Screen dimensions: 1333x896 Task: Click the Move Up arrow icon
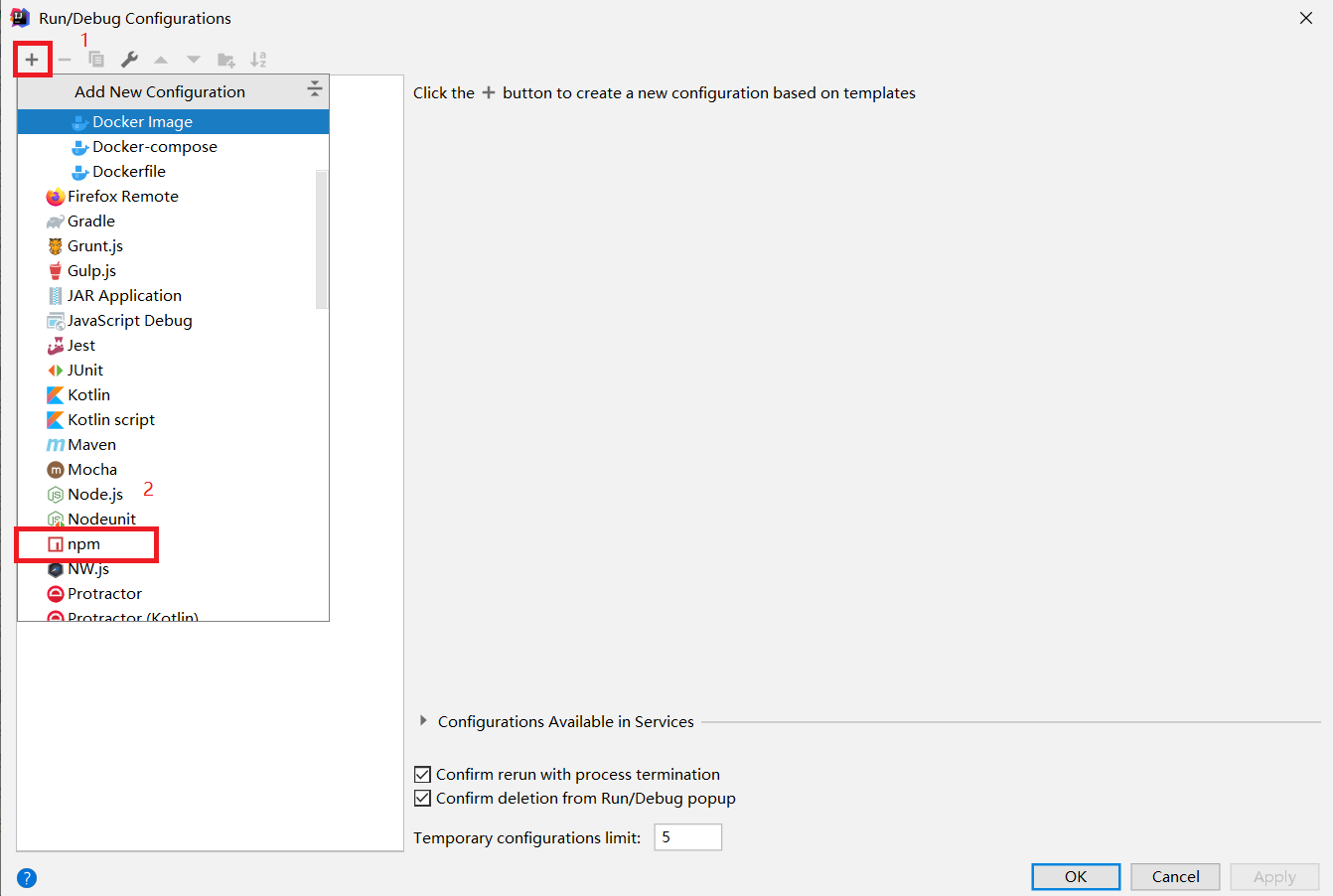tap(161, 60)
